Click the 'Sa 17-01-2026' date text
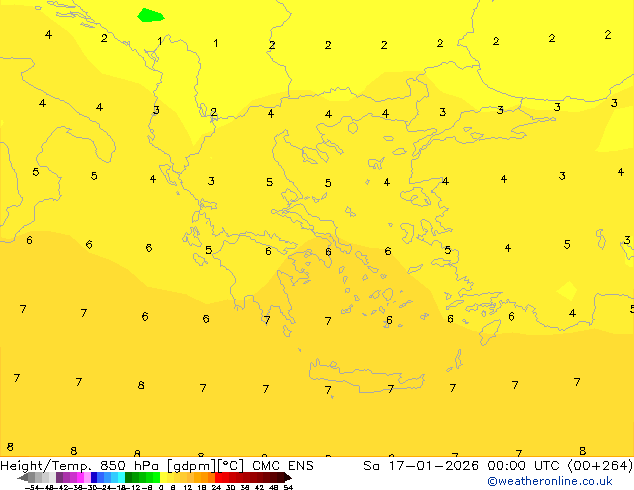This screenshot has width=634, height=490. click(x=421, y=466)
